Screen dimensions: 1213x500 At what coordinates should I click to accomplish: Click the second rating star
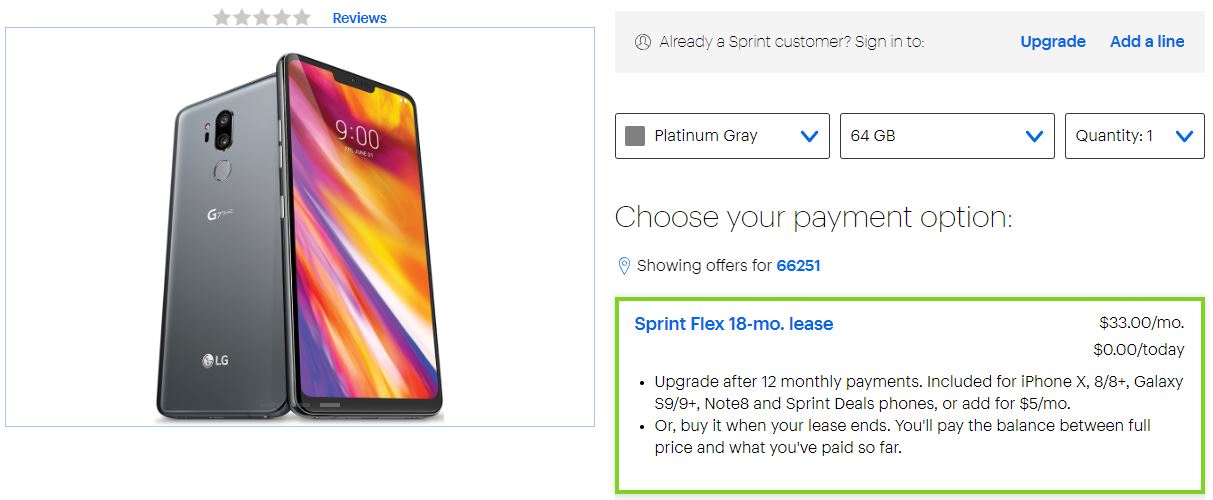[x=242, y=17]
